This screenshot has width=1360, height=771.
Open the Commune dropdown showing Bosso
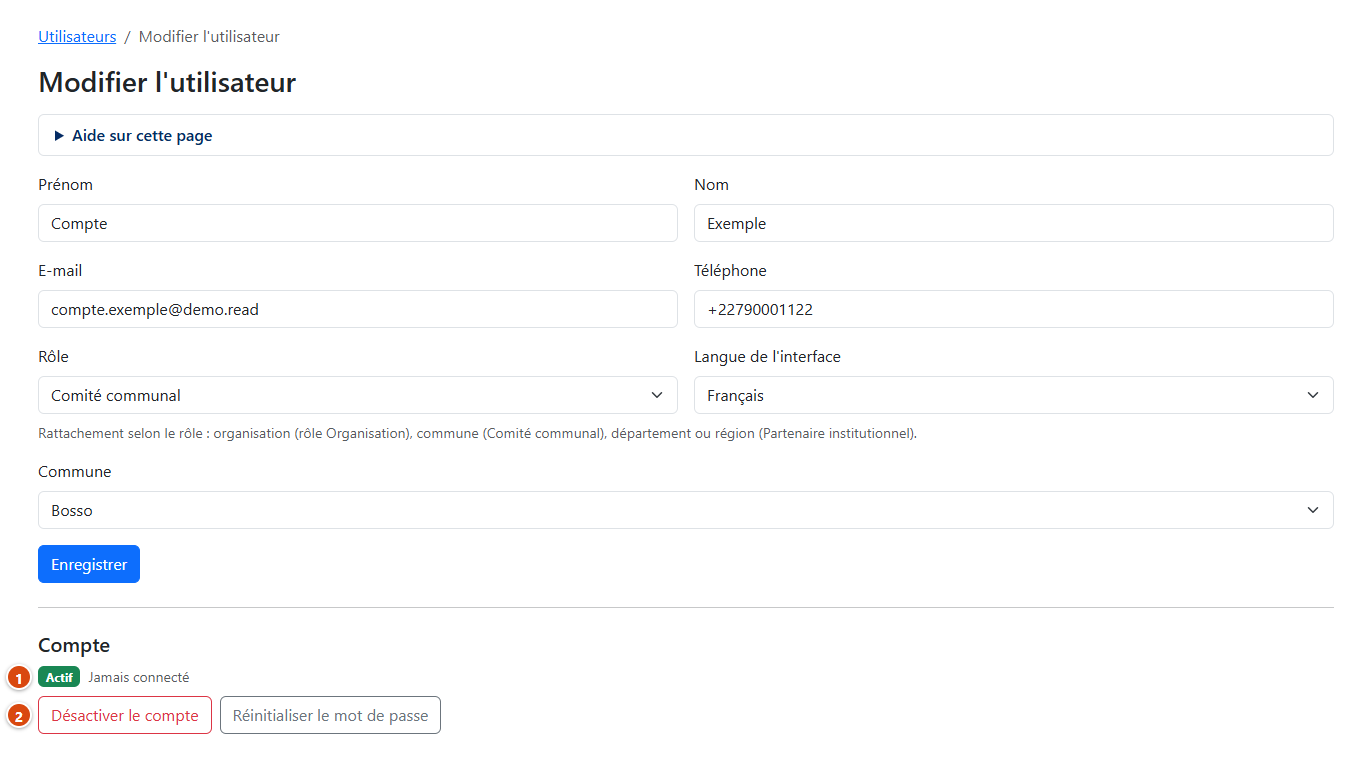(x=686, y=510)
